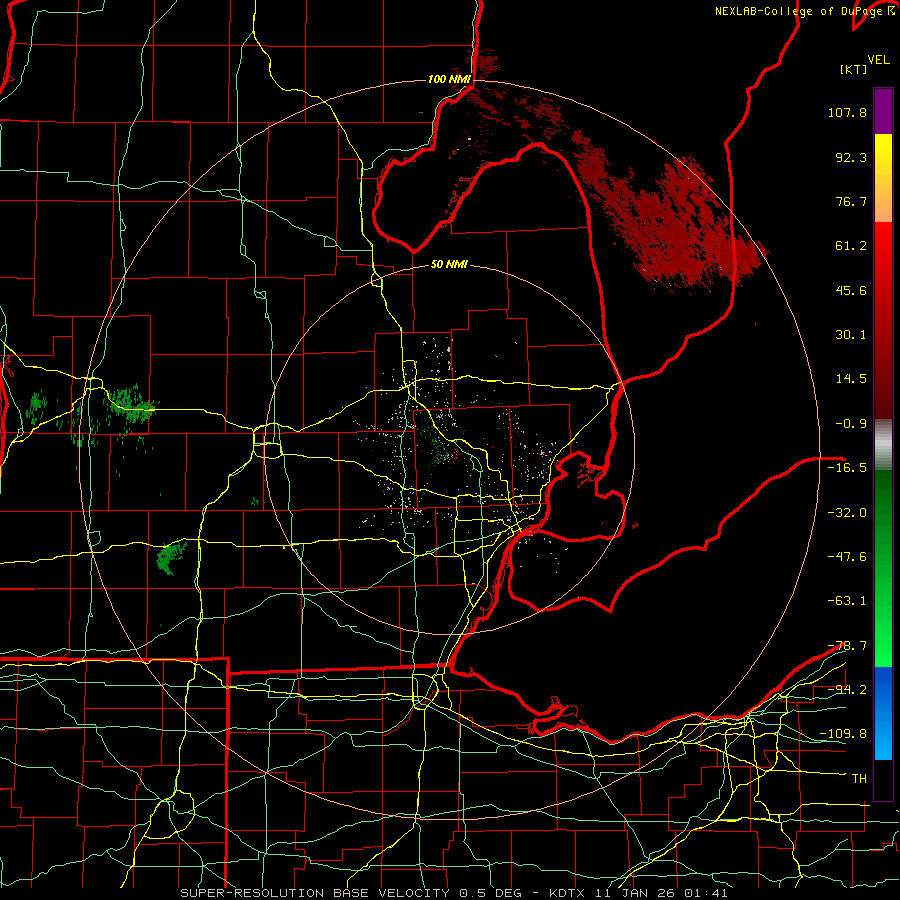900x900 pixels.
Task: Click the TH legend label
Action: [859, 778]
